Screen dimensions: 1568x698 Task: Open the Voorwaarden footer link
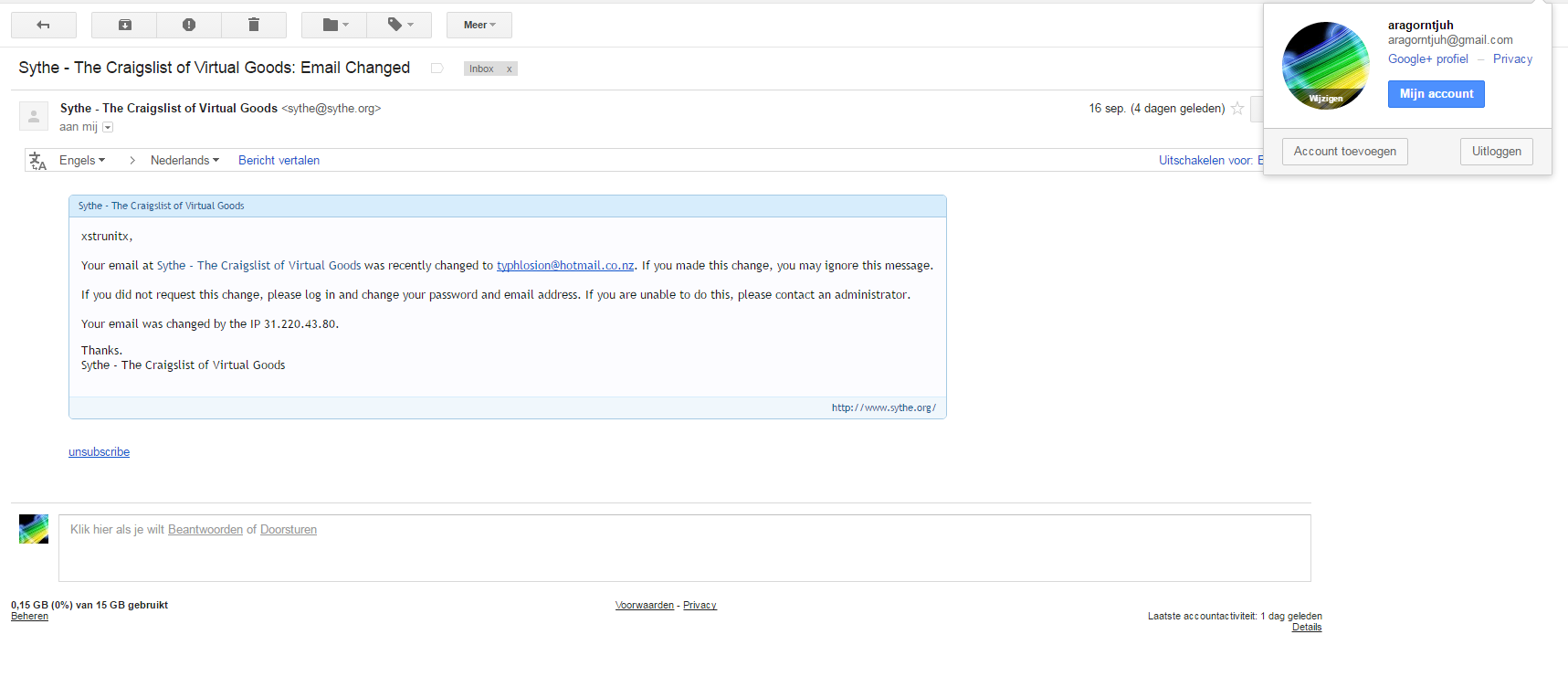645,606
